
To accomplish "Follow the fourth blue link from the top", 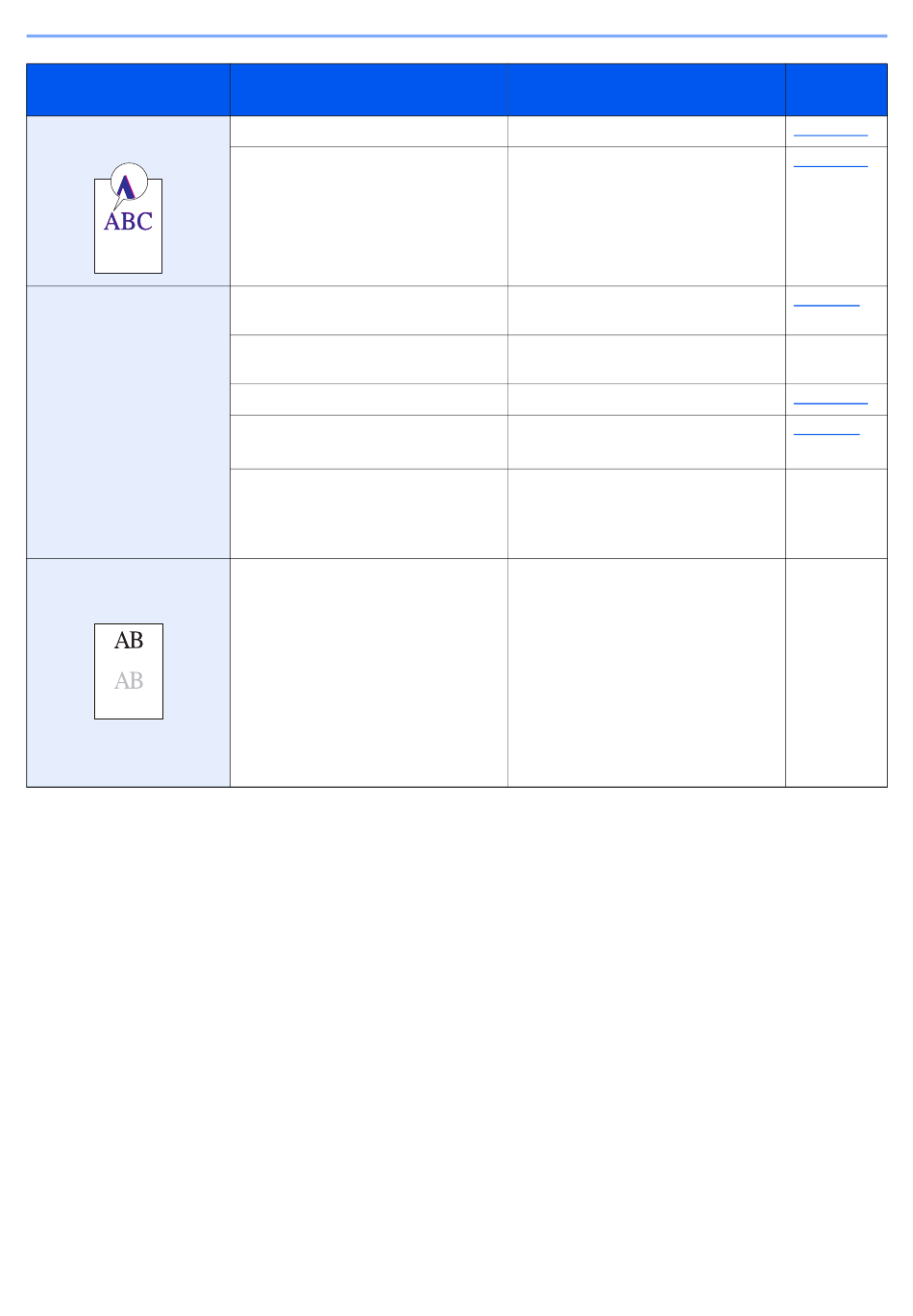I will click(830, 403).
